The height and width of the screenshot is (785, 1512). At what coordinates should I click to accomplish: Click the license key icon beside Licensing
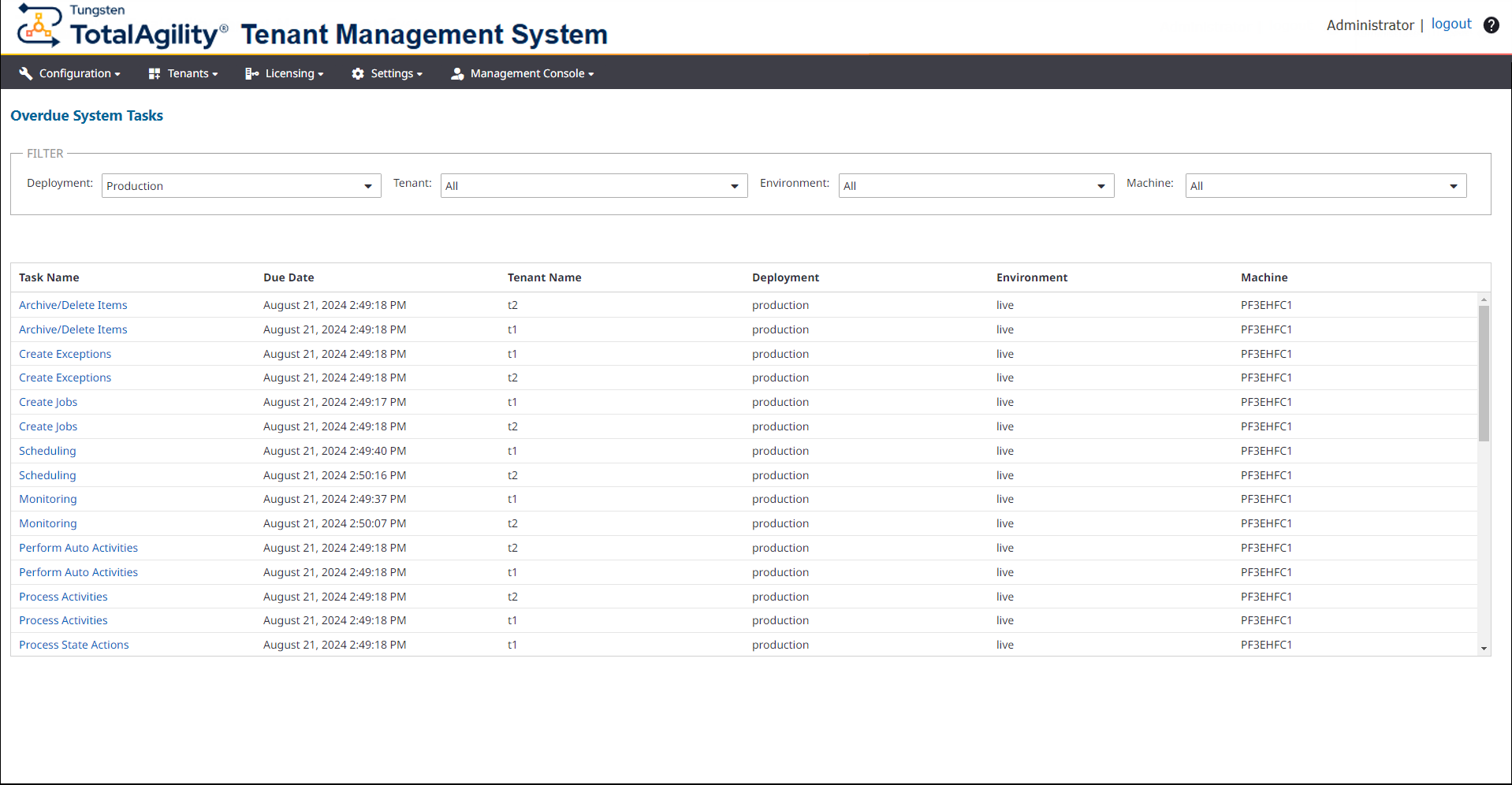coord(252,73)
